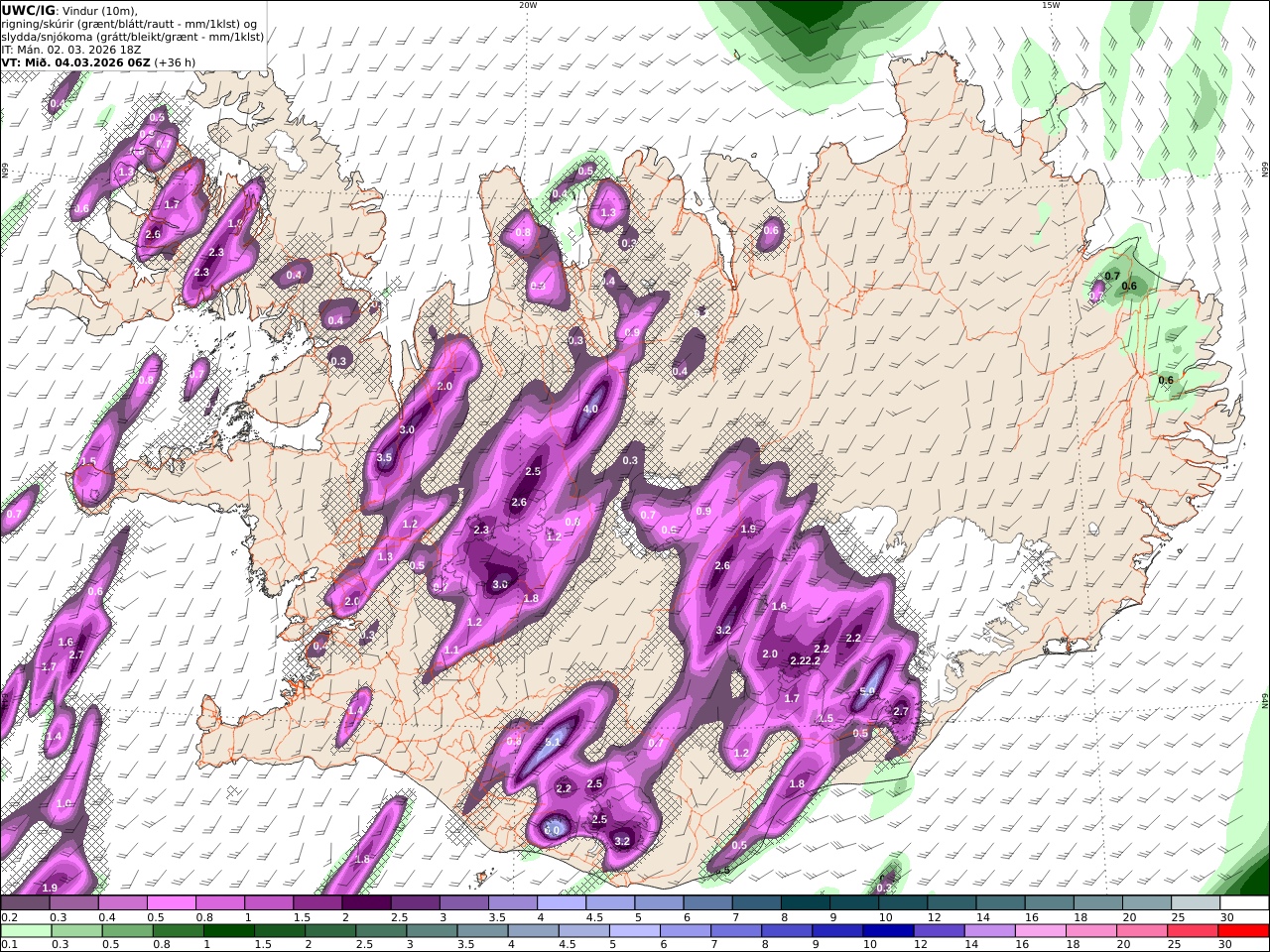Click the 1.1 snowfall value on the map
This screenshot has height=952, width=1270.
point(451,651)
